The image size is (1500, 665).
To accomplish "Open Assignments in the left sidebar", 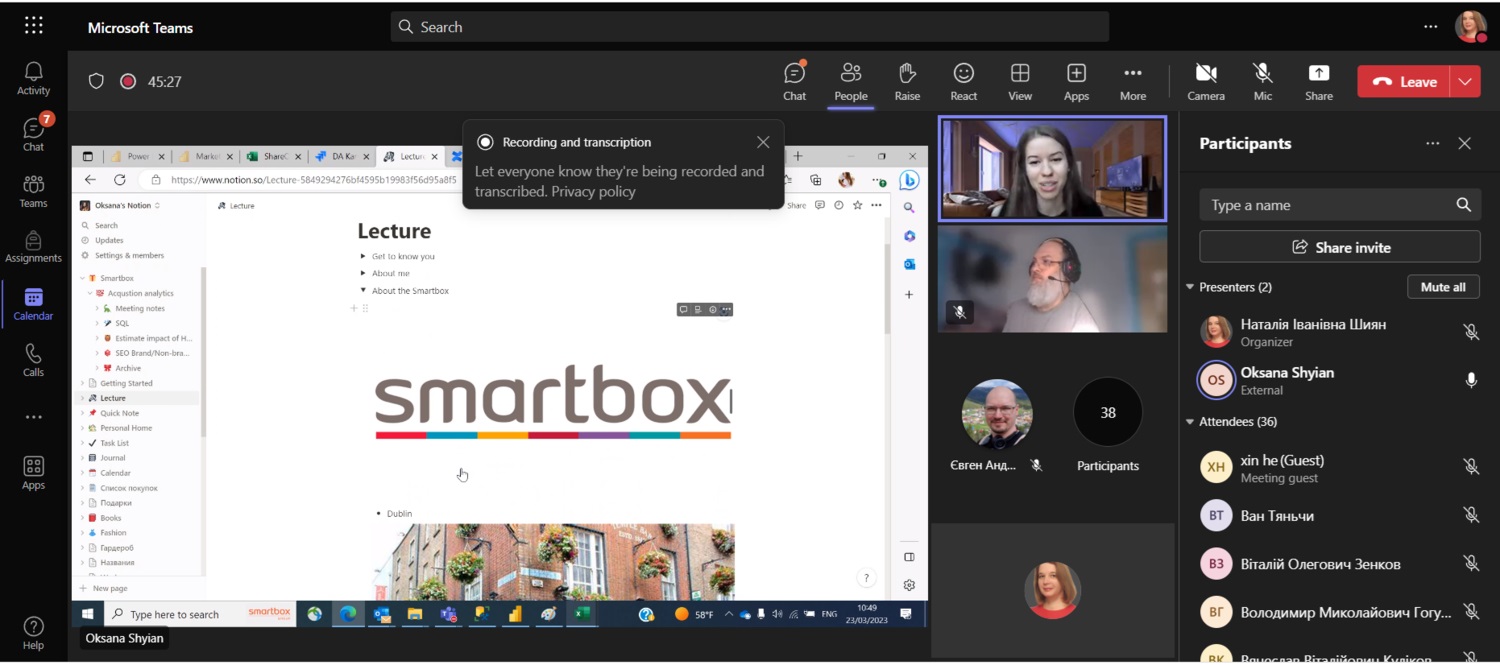I will click(x=33, y=246).
